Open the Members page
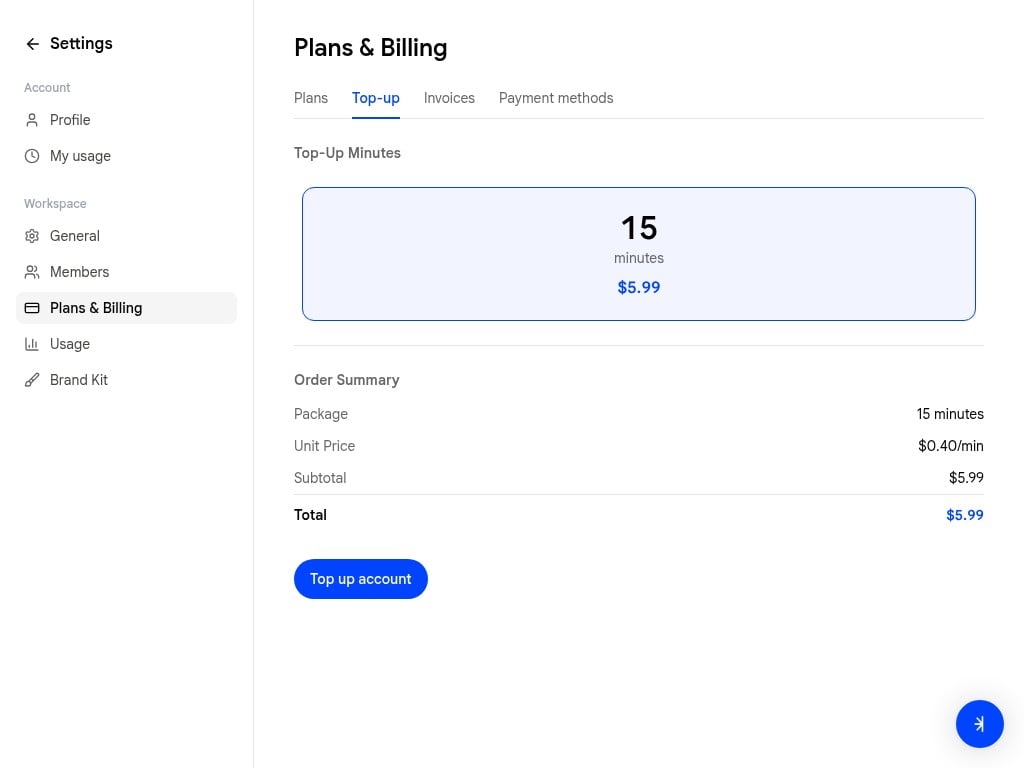1024x768 pixels. 126,272
